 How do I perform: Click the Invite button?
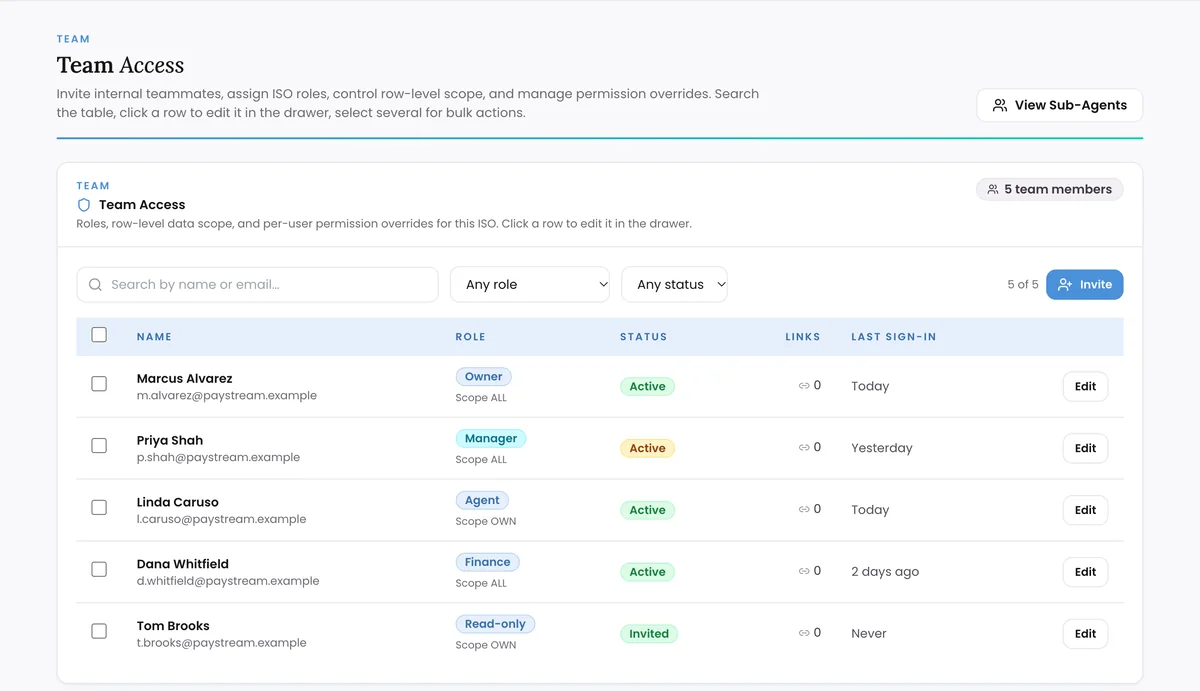pos(1085,285)
